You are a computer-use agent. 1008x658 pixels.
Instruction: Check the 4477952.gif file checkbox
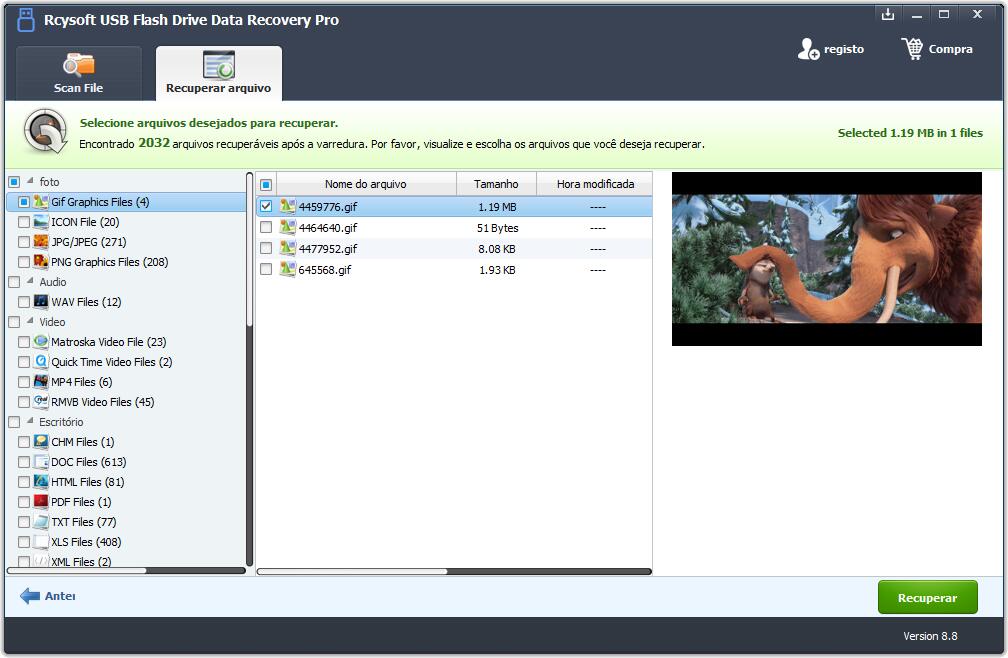click(266, 248)
